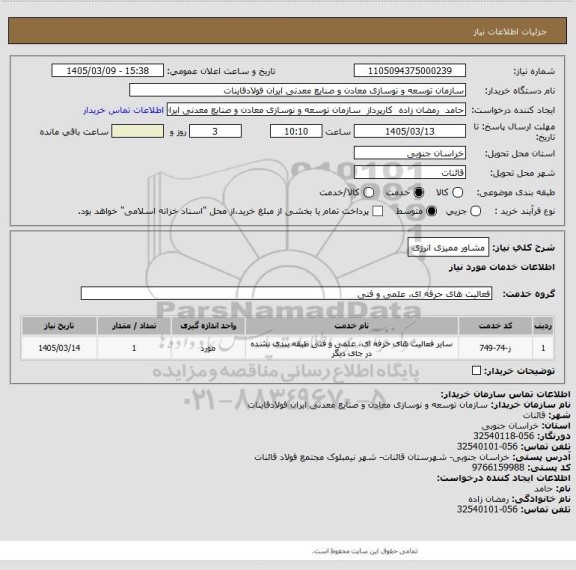
Task: Select the خدمت radio button
Action: tap(418, 192)
